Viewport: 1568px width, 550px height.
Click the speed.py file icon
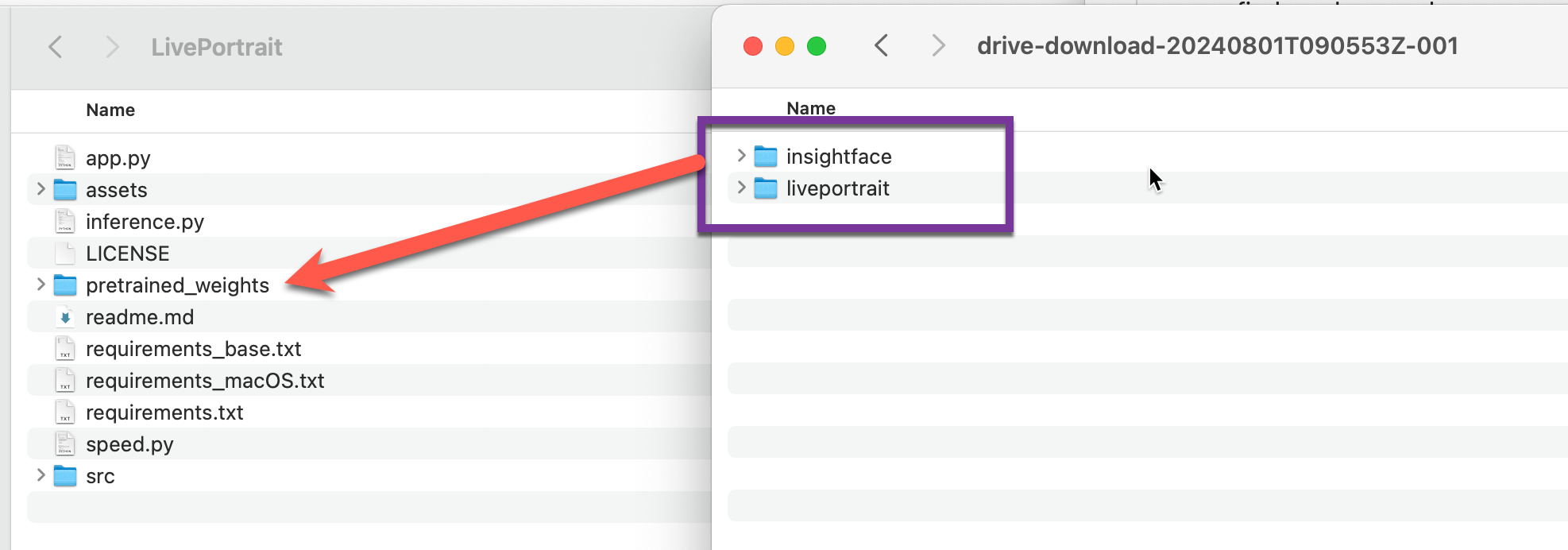pyautogui.click(x=65, y=443)
